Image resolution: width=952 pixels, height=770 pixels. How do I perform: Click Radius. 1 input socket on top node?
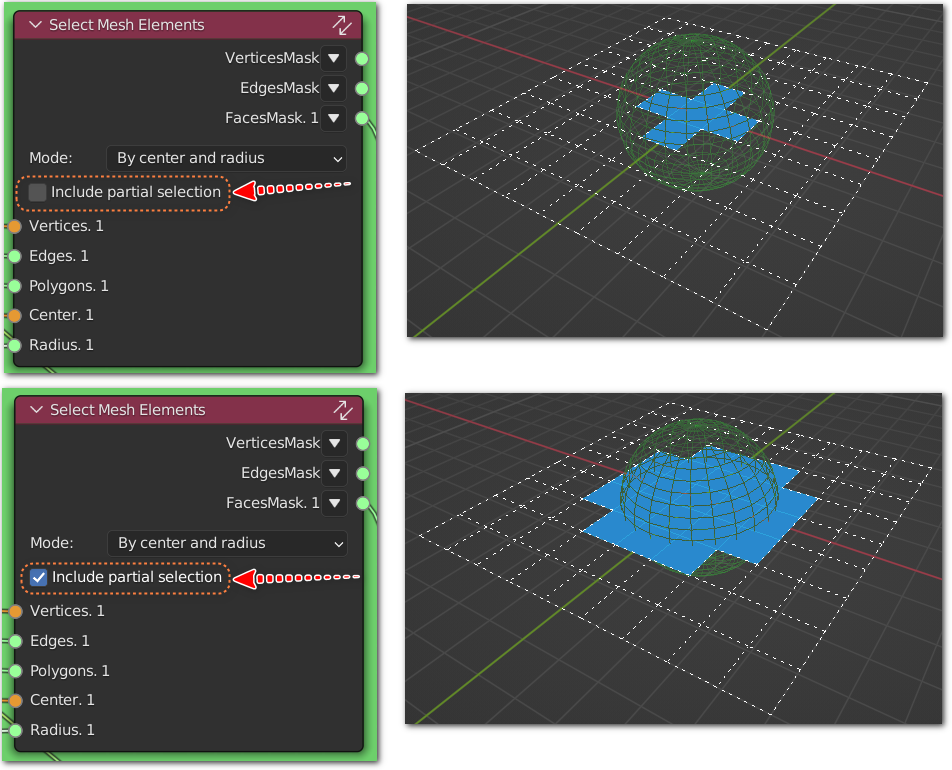pyautogui.click(x=15, y=346)
